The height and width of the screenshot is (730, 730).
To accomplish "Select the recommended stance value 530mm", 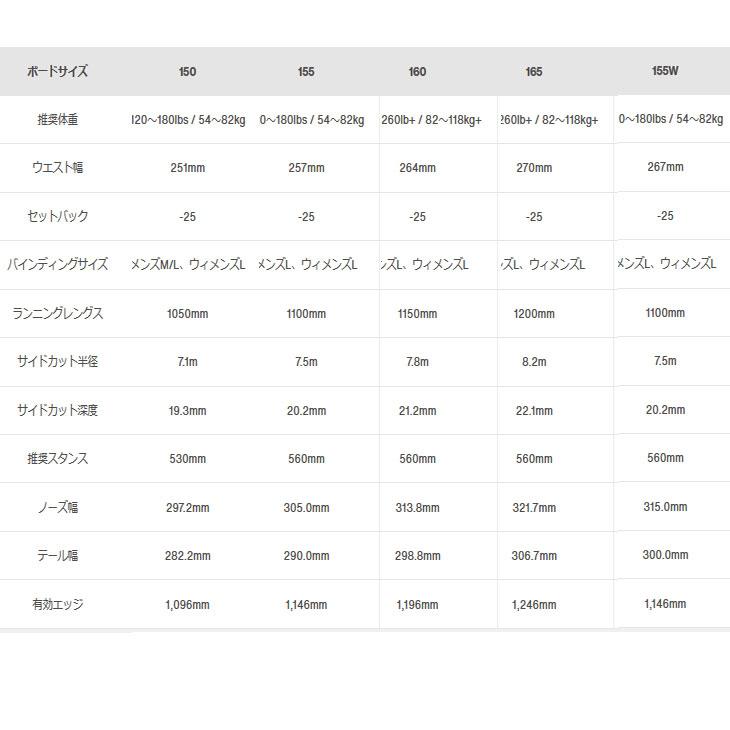I will pos(187,459).
